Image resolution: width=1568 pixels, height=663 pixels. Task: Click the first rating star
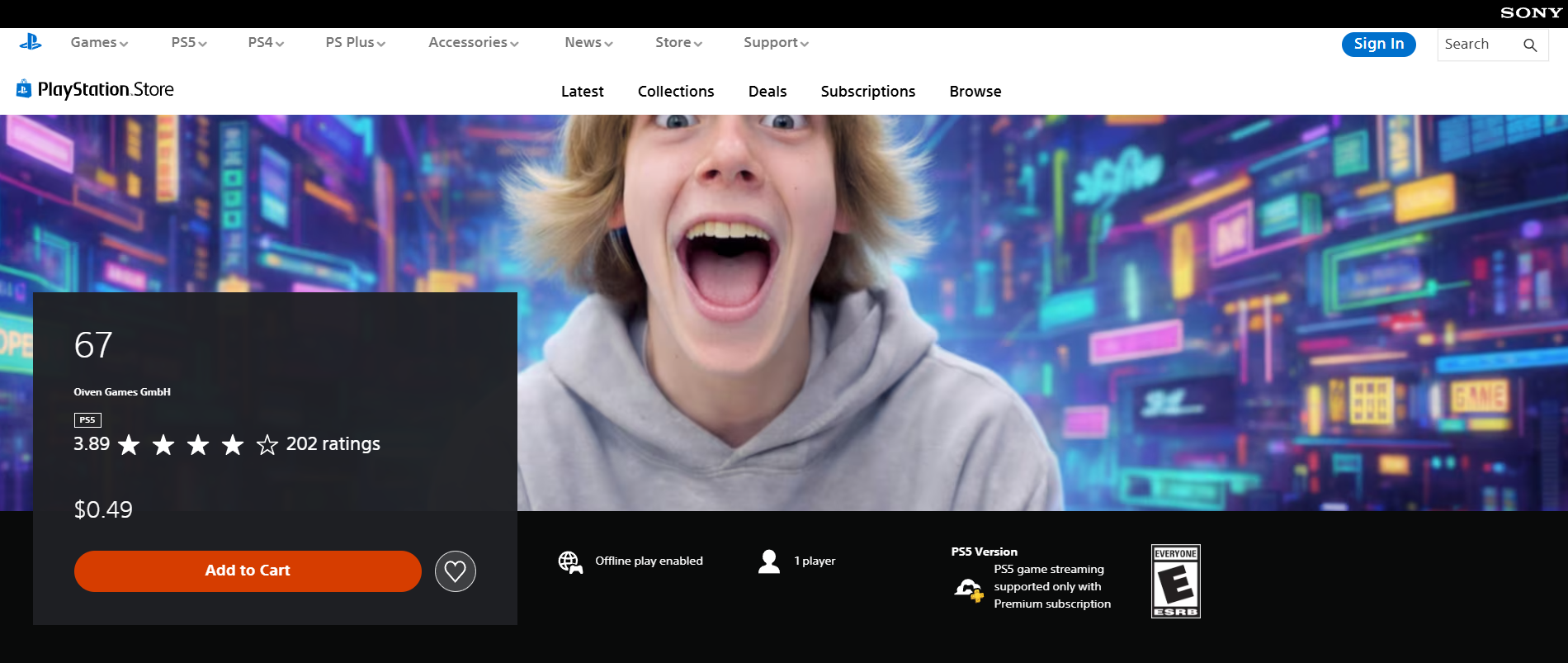tap(129, 445)
